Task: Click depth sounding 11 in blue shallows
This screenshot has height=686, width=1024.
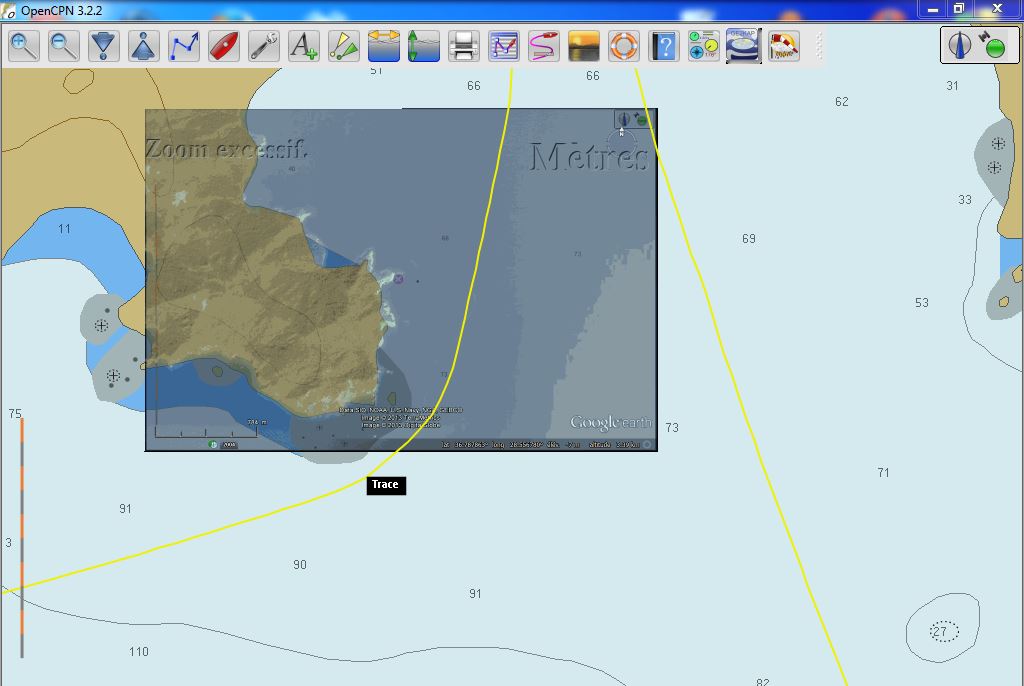Action: coord(64,229)
